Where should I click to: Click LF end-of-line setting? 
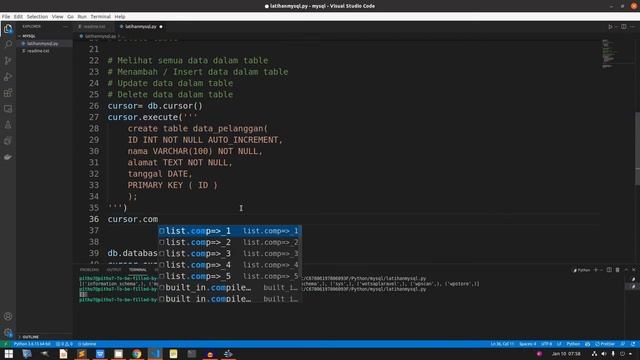coord(559,344)
